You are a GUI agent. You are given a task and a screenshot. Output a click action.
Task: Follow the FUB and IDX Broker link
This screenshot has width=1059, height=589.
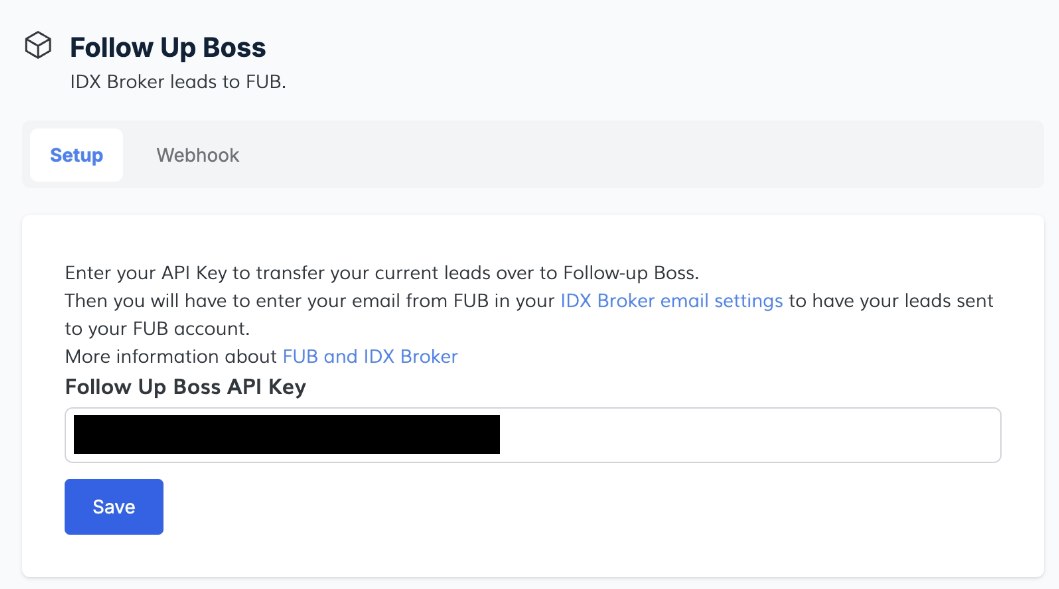coord(370,356)
